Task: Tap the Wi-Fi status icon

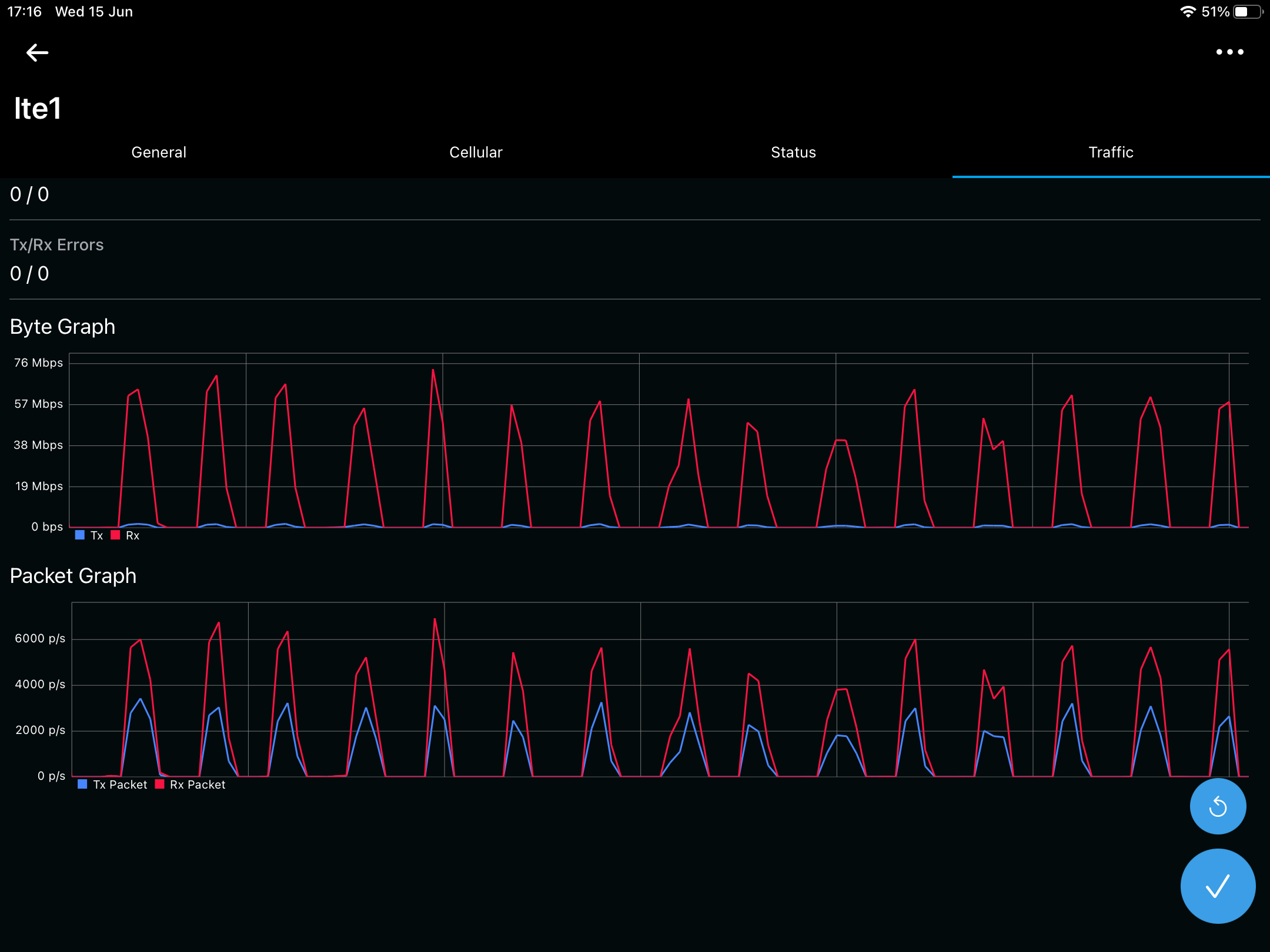Action: pos(1188,12)
